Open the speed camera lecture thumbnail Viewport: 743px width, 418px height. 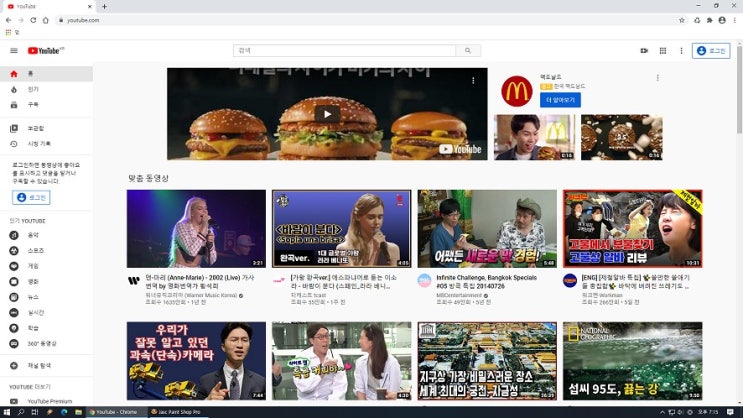[196, 361]
